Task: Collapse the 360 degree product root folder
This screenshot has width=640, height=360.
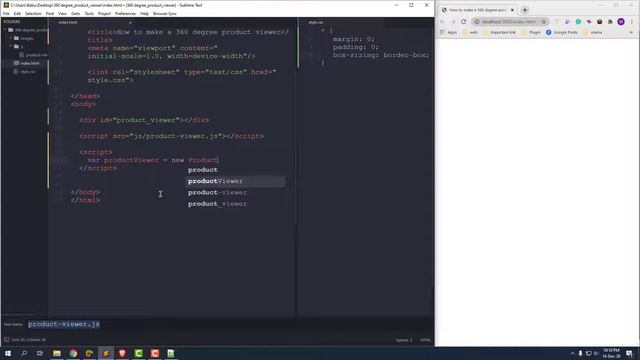Action: pyautogui.click(x=5, y=30)
